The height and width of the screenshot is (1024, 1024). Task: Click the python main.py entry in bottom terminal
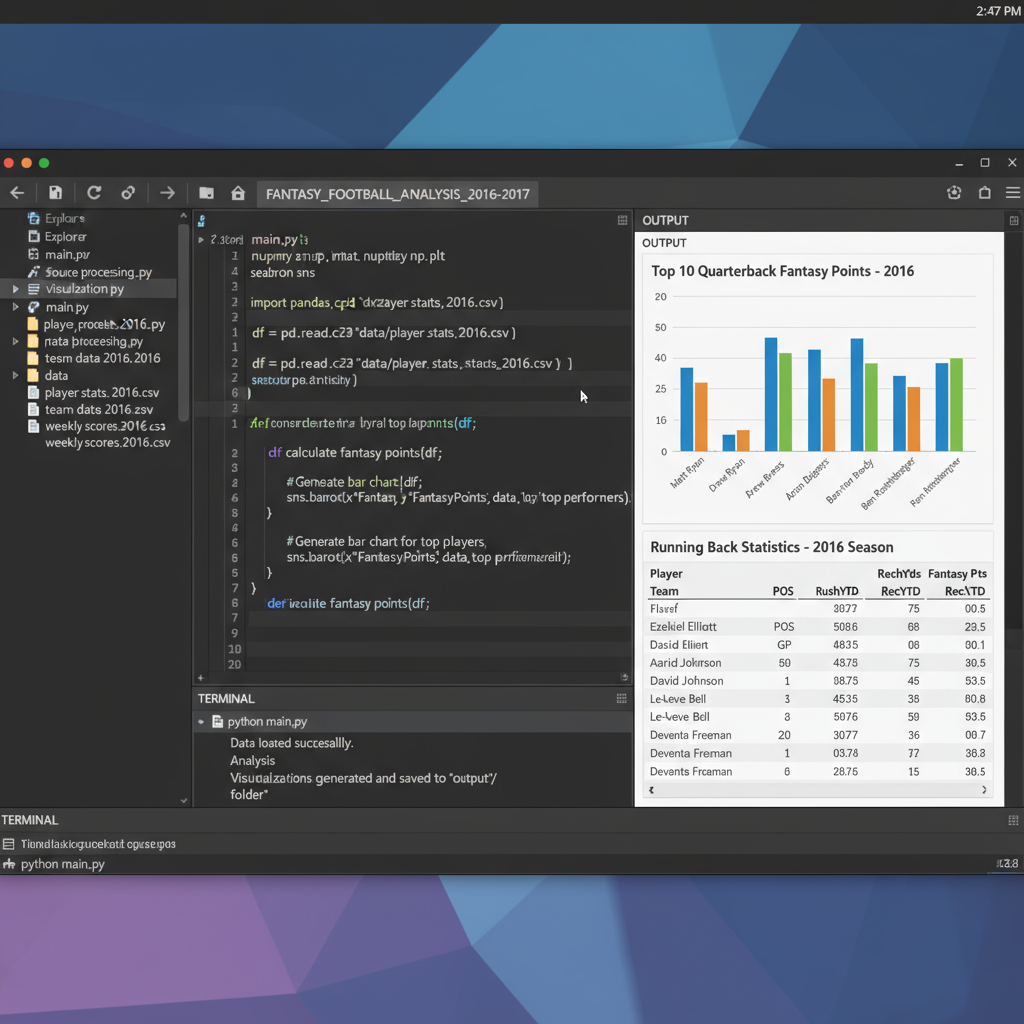pos(62,864)
